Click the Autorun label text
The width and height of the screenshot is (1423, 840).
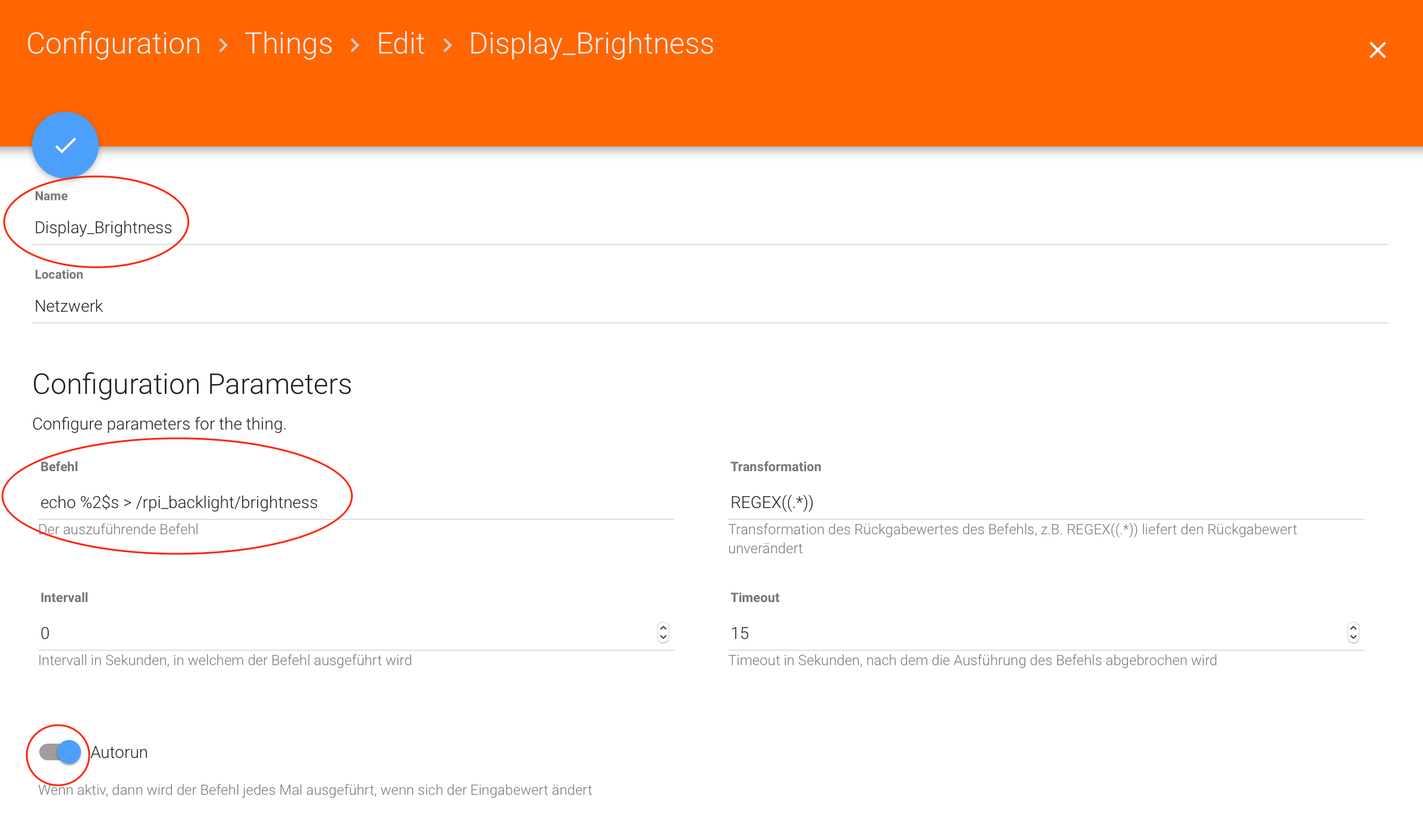coord(119,753)
